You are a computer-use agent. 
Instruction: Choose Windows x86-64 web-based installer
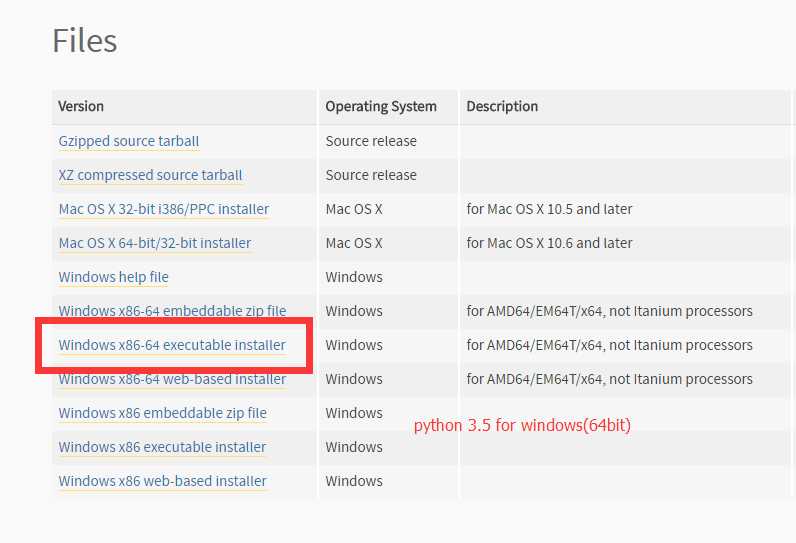(x=172, y=379)
